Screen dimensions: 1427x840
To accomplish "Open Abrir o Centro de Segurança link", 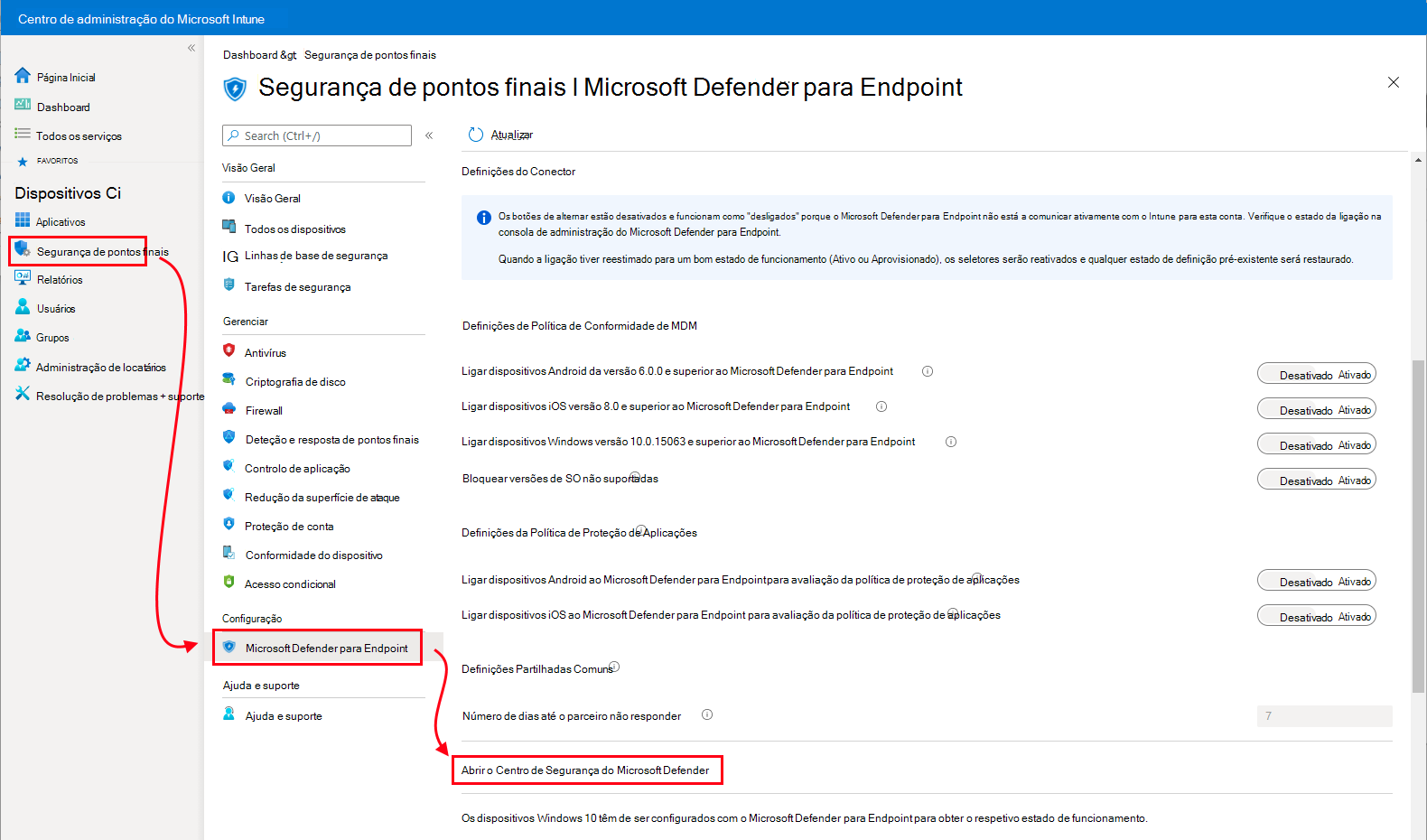I will click(x=585, y=770).
